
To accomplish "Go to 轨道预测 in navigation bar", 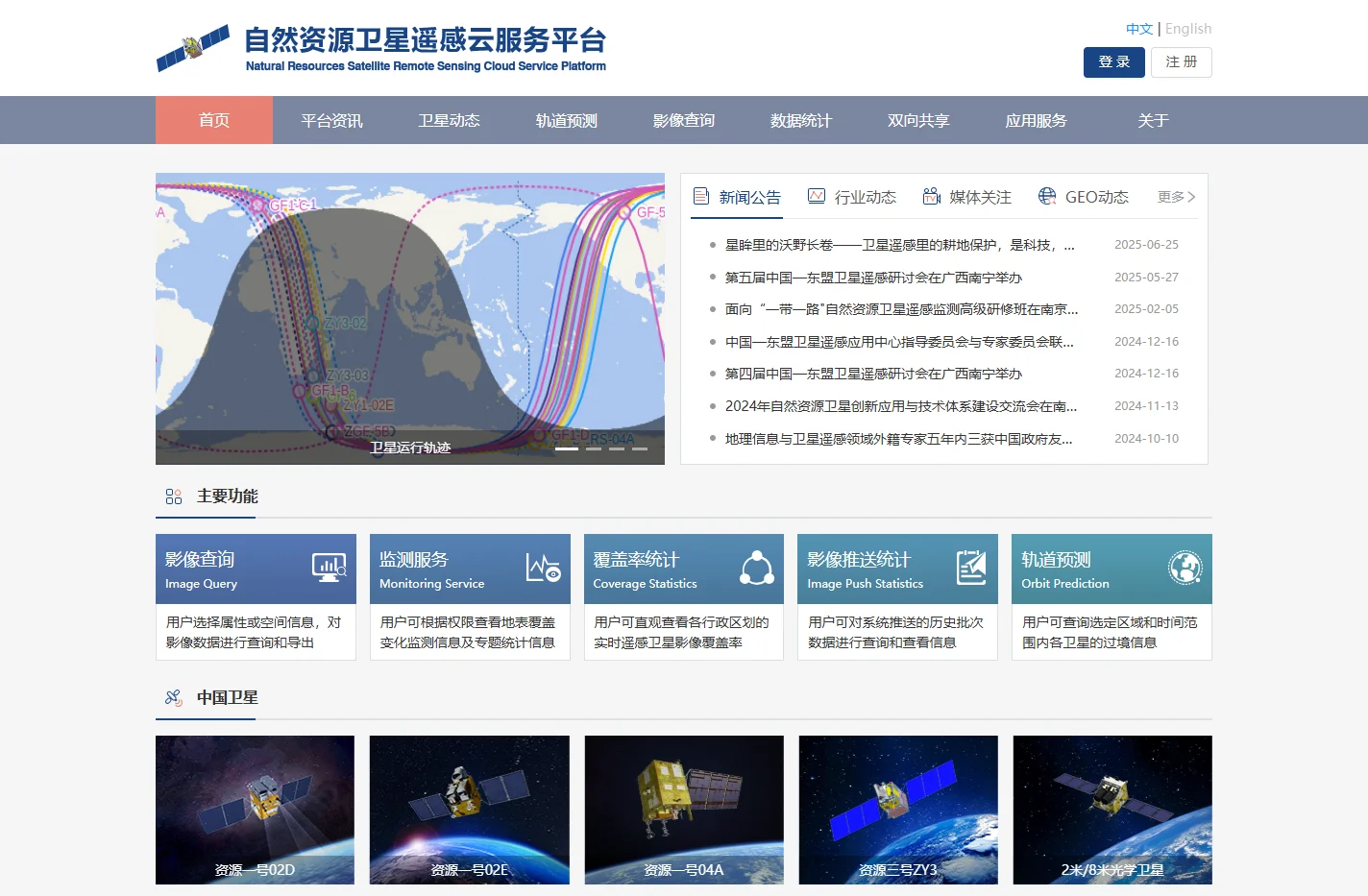I will [566, 120].
